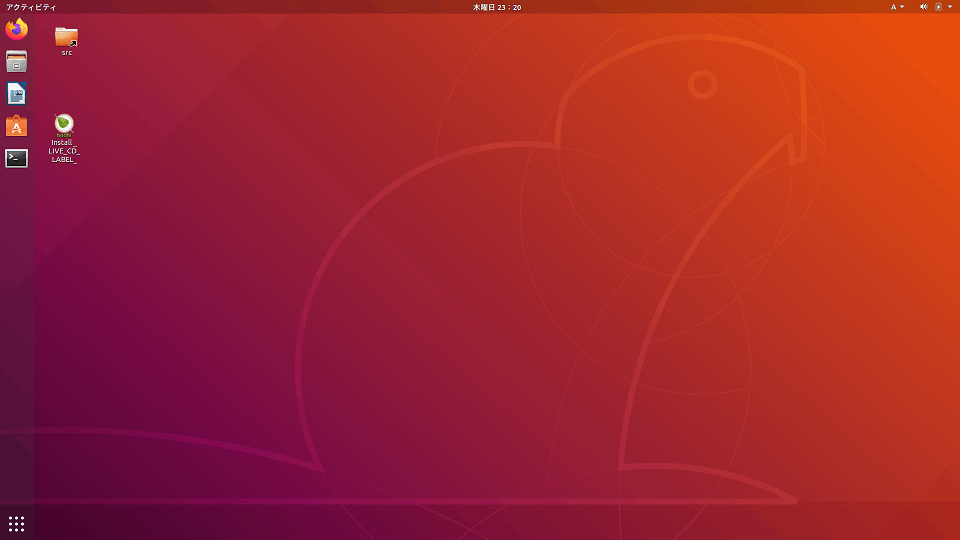
Task: Open the input method A indicator
Action: click(897, 7)
